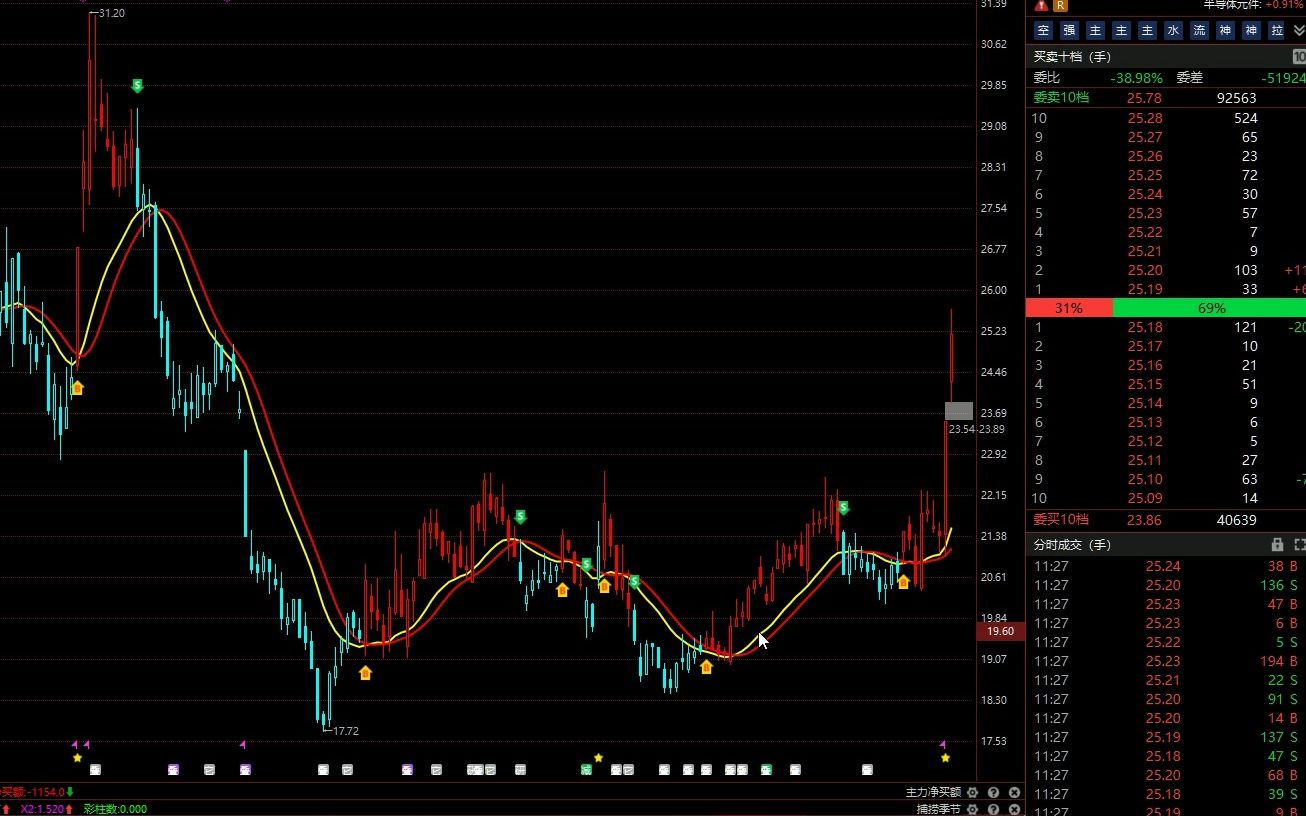Click the 委卖10档 summary row label
Screen dimensions: 1306x816
pos(1061,98)
